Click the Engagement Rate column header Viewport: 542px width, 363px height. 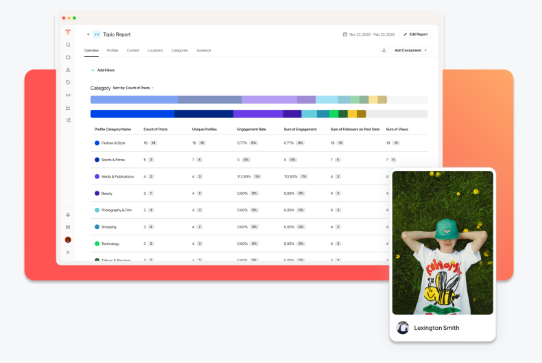pyautogui.click(x=251, y=129)
